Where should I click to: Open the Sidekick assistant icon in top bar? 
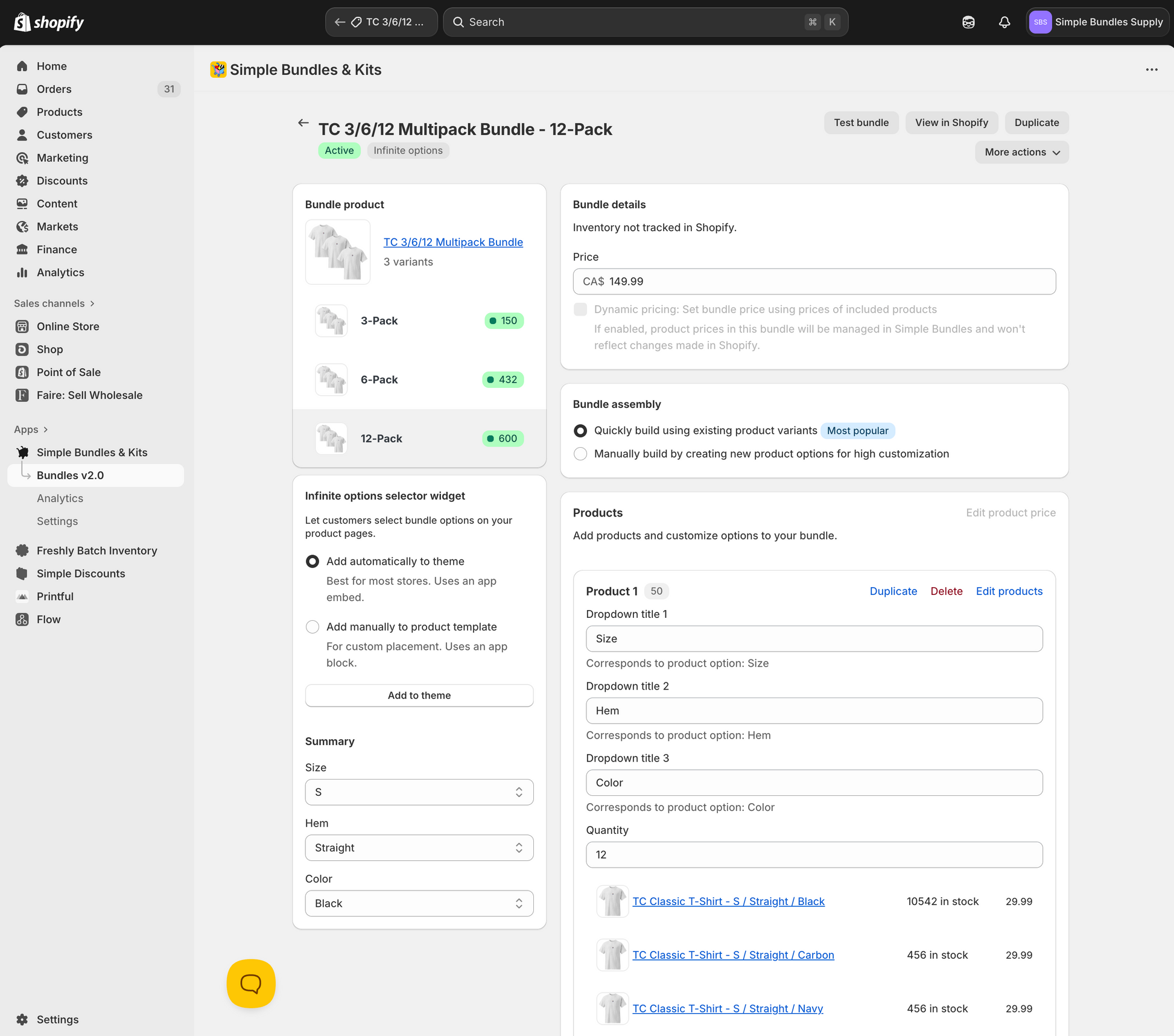(x=968, y=22)
